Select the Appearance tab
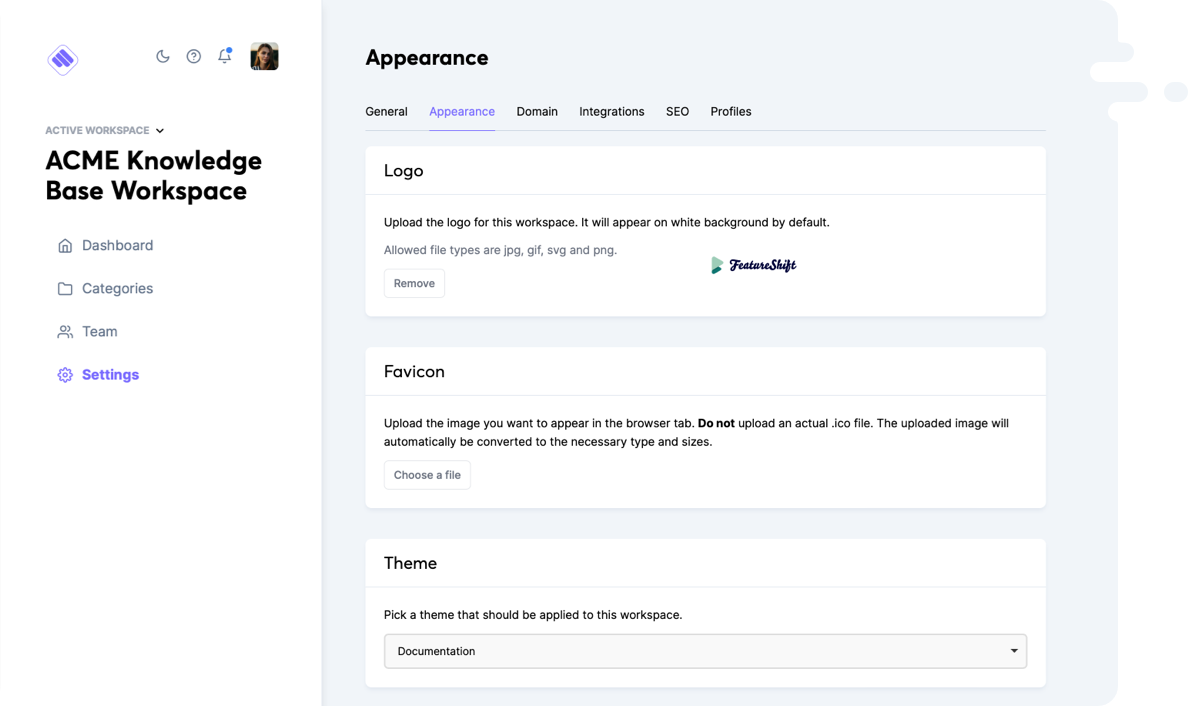 tap(462, 112)
